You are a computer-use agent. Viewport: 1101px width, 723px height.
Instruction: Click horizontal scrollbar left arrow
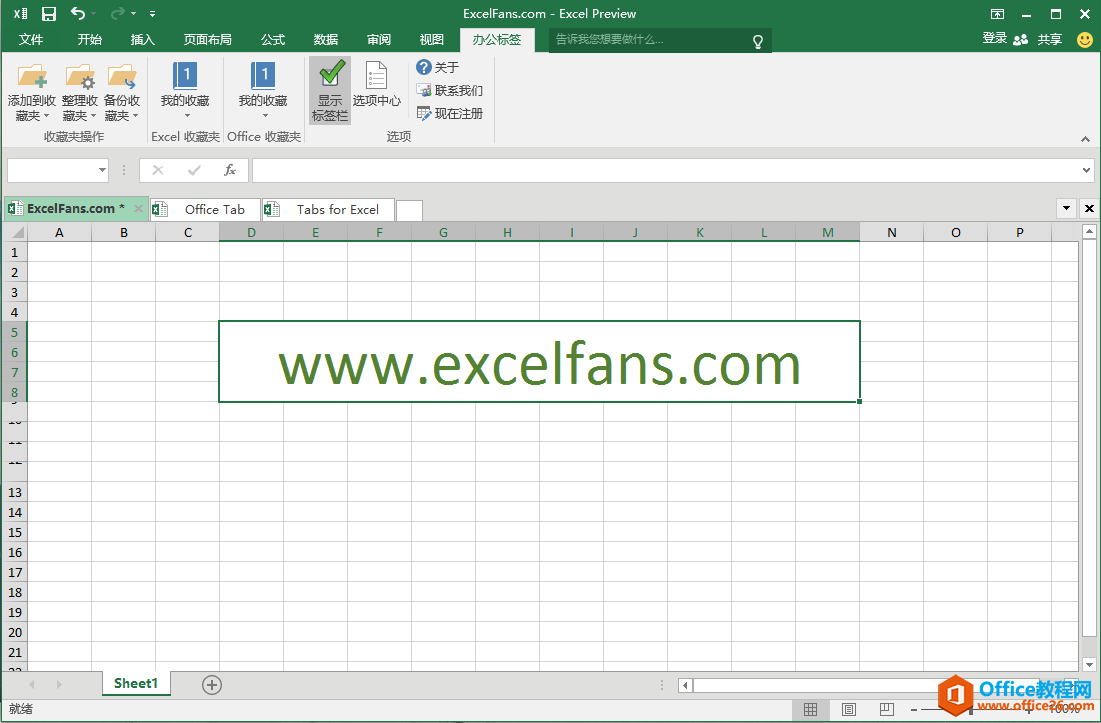(685, 685)
